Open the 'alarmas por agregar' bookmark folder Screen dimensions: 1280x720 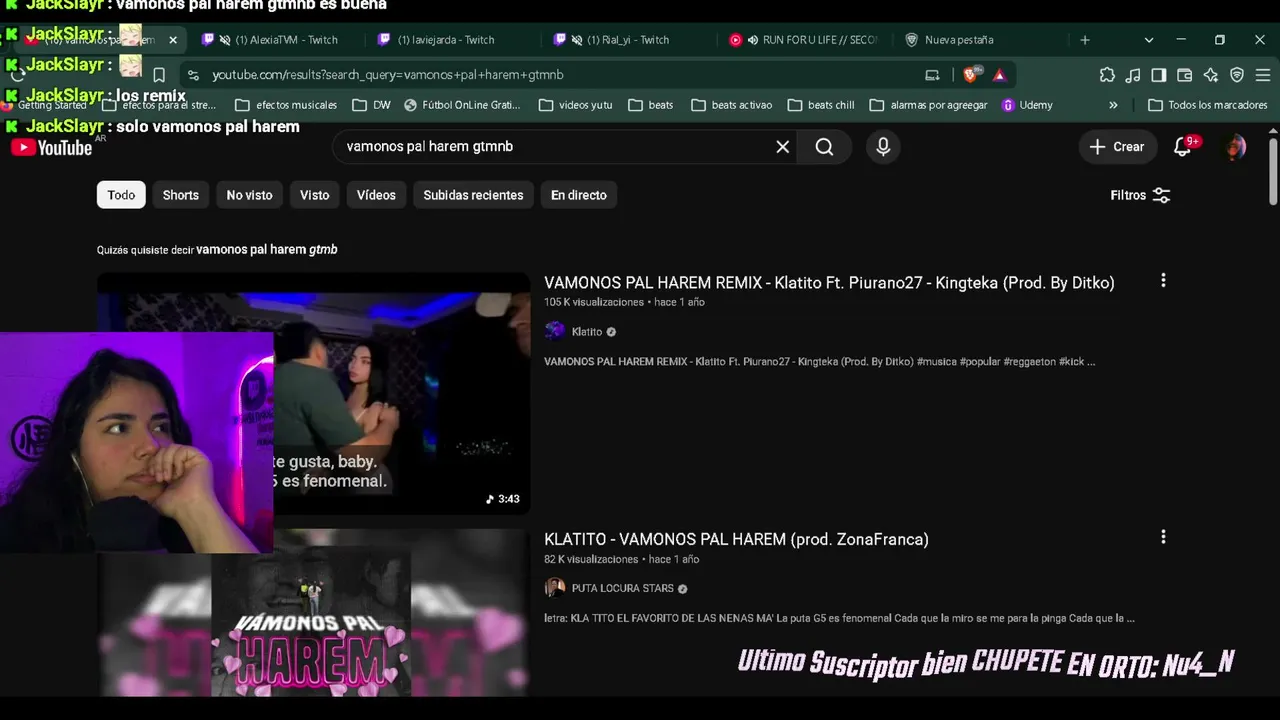(928, 105)
